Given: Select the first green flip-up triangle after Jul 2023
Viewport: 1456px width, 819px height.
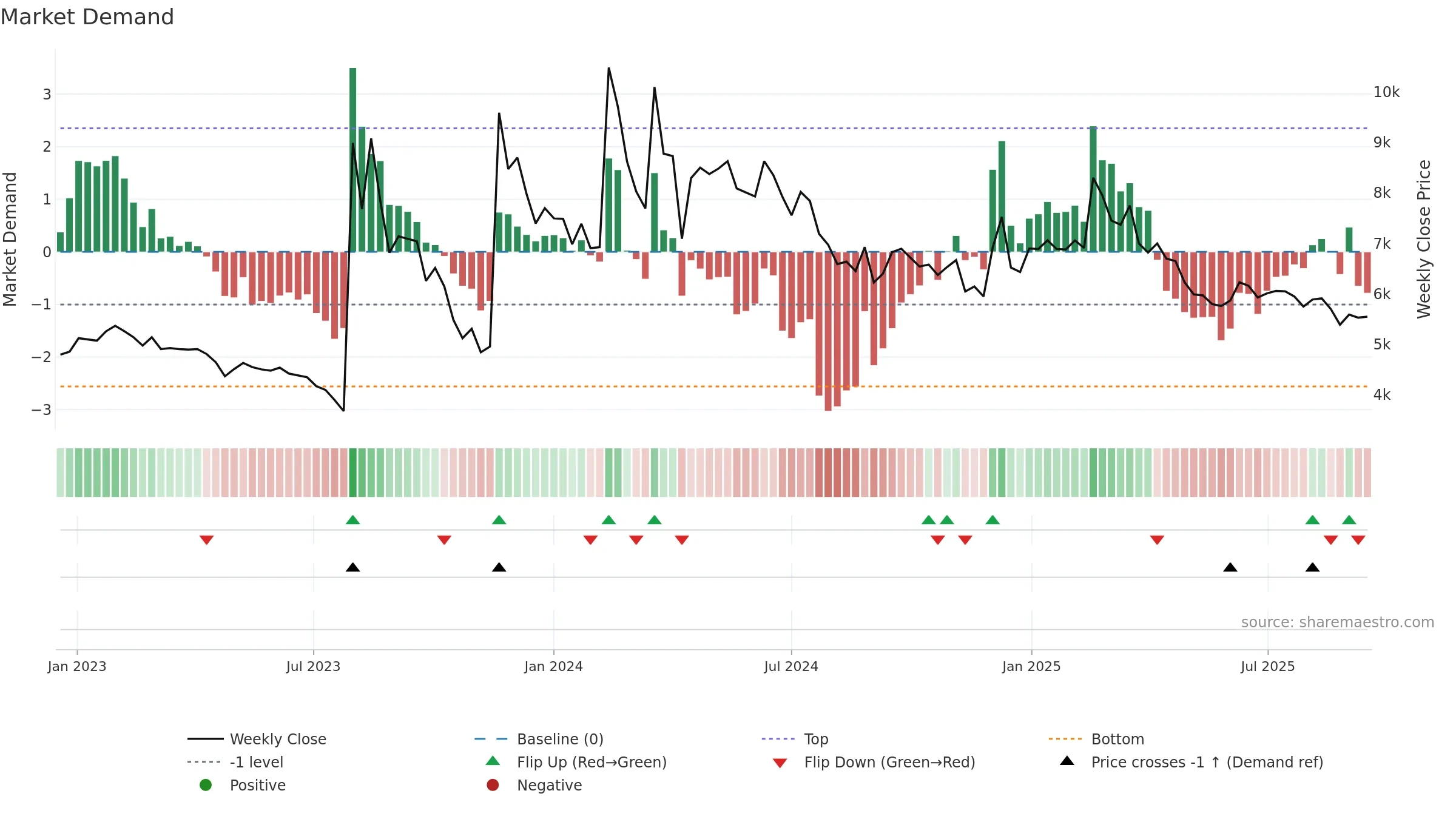Looking at the screenshot, I should pyautogui.click(x=352, y=519).
